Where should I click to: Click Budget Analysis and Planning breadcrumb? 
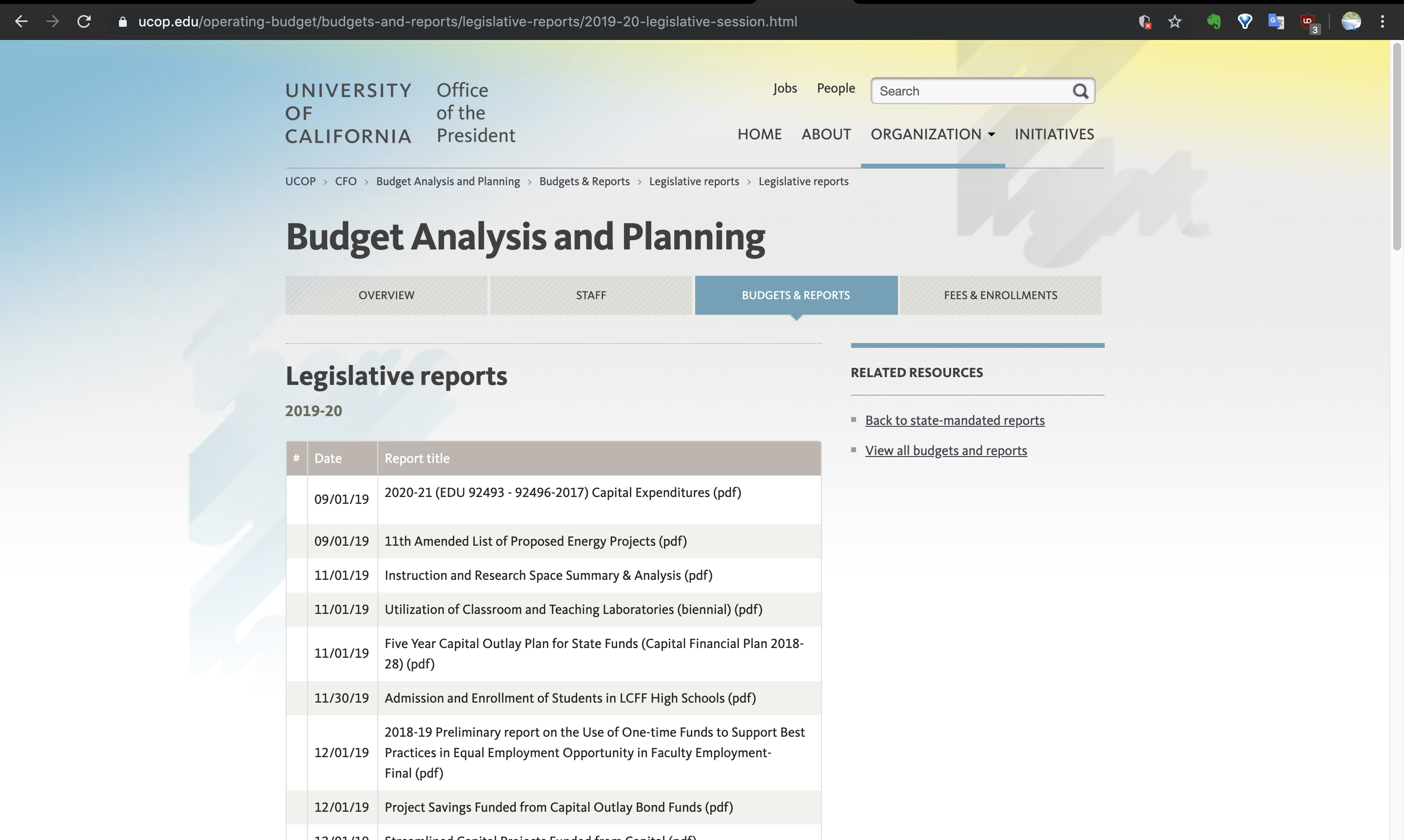pyautogui.click(x=448, y=181)
